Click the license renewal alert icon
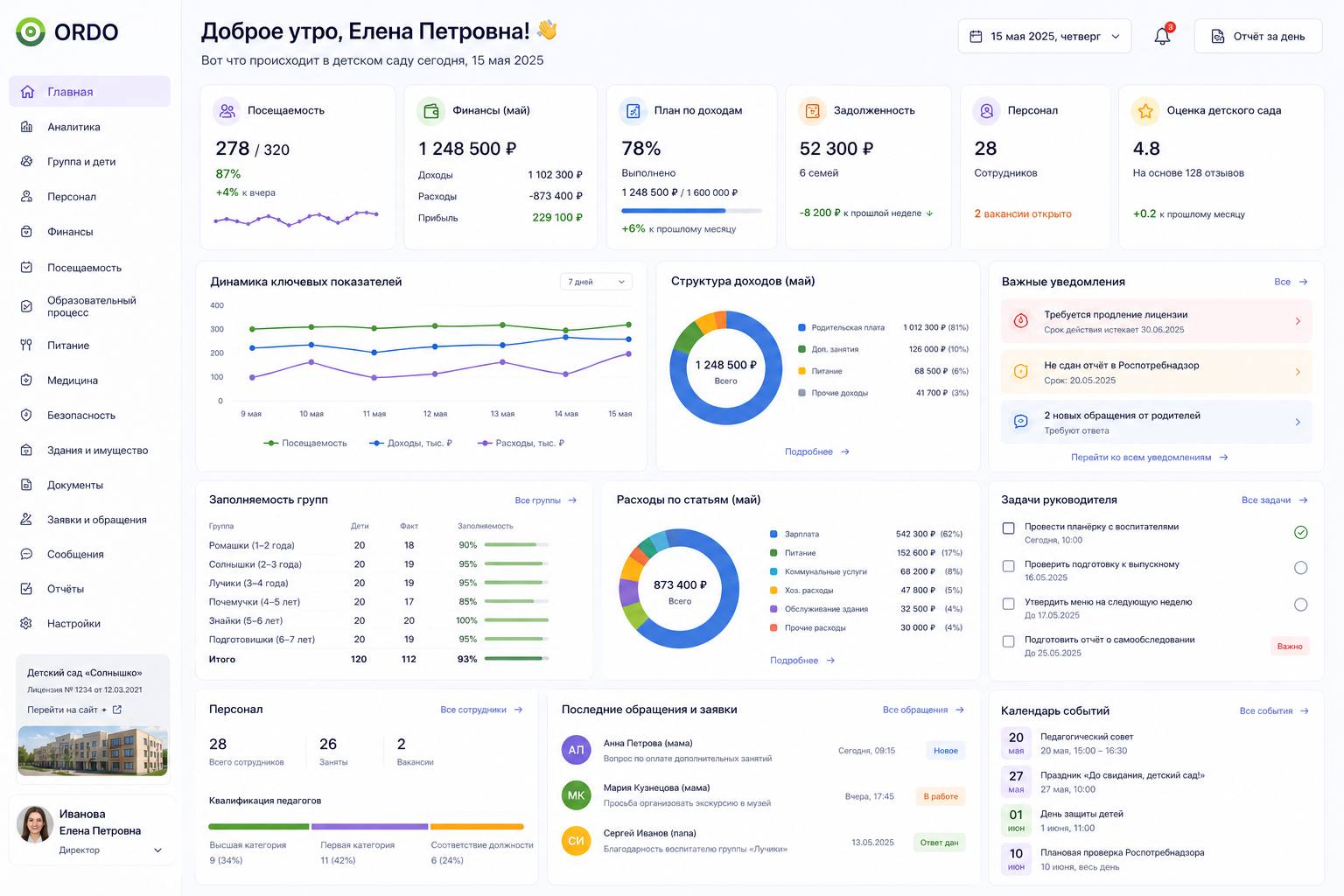The height and width of the screenshot is (896, 1344). pos(1020,321)
